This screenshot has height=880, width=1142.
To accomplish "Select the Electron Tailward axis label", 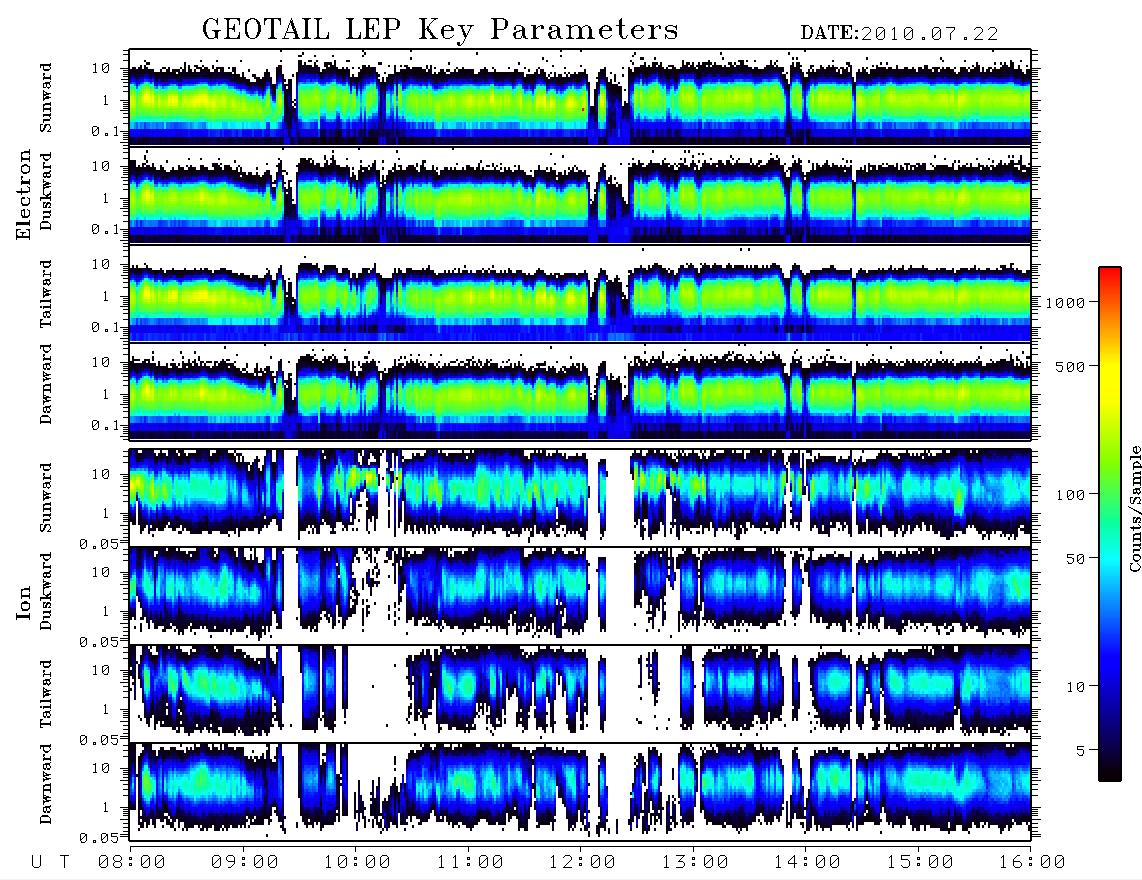I will (46, 293).
